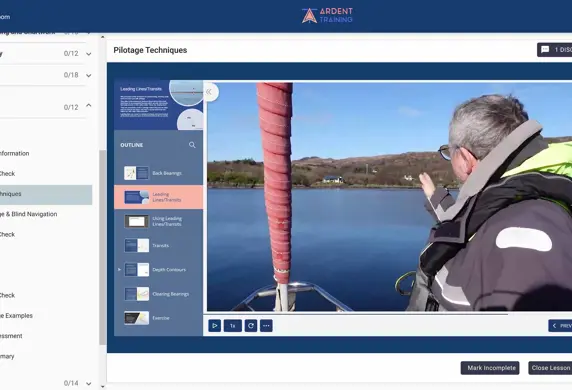Viewport: 572px width, 390px height.
Task: Select the highlighted Techniques lesson
Action: [46, 194]
